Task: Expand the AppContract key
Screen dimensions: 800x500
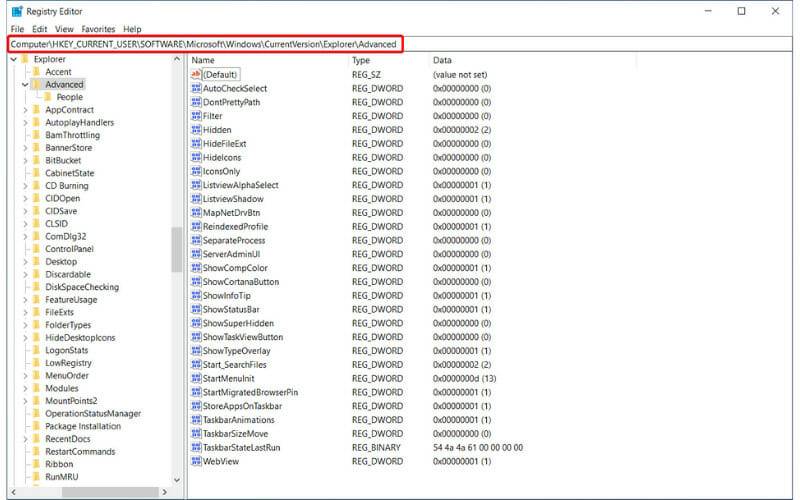Action: point(25,110)
